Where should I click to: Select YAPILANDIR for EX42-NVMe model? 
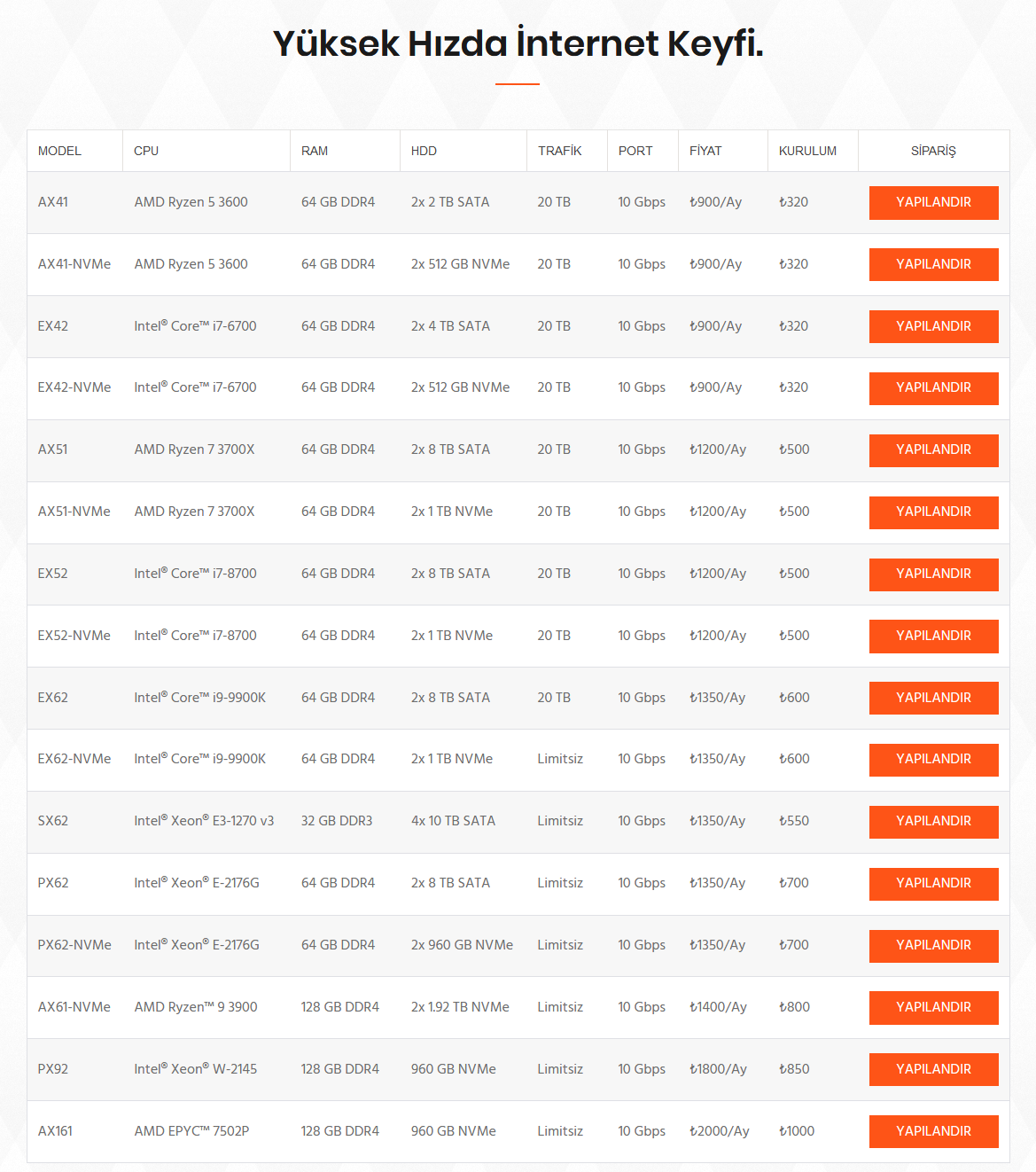[933, 388]
